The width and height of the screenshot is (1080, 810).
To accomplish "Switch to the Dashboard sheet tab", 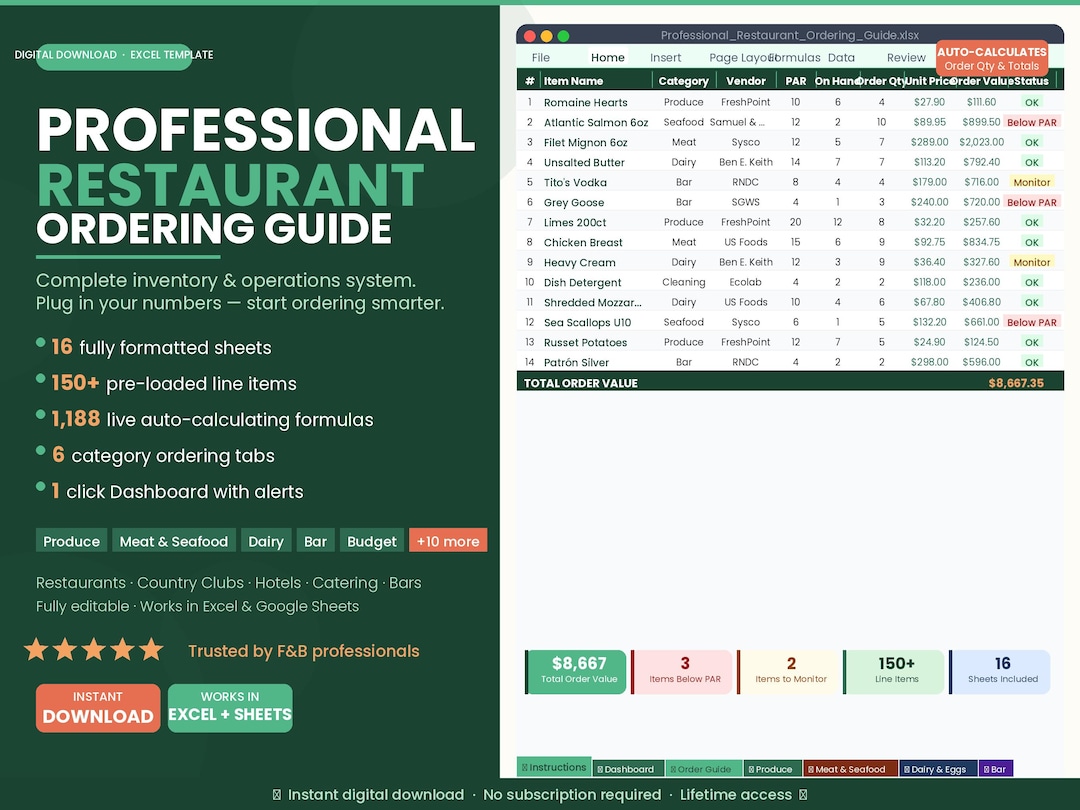I will pyautogui.click(x=628, y=769).
